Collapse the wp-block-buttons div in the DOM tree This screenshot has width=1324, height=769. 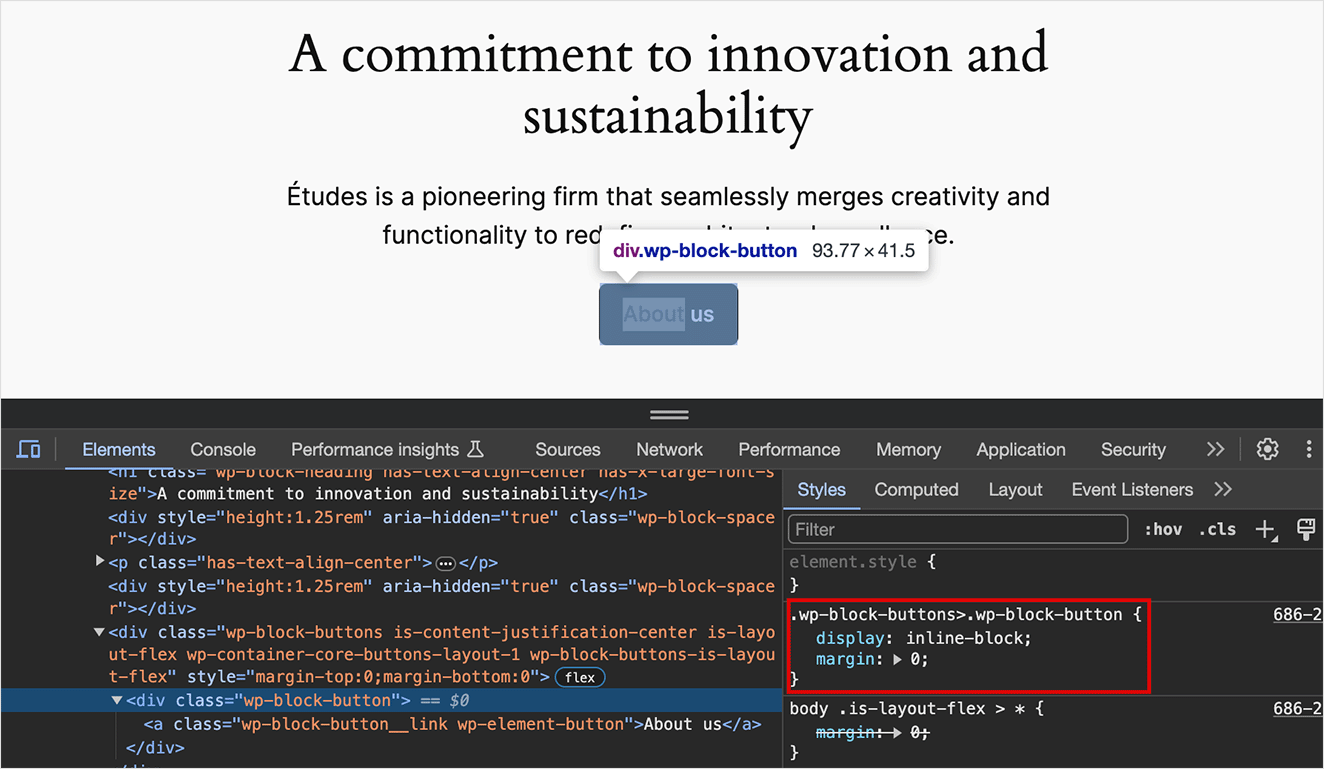[98, 632]
